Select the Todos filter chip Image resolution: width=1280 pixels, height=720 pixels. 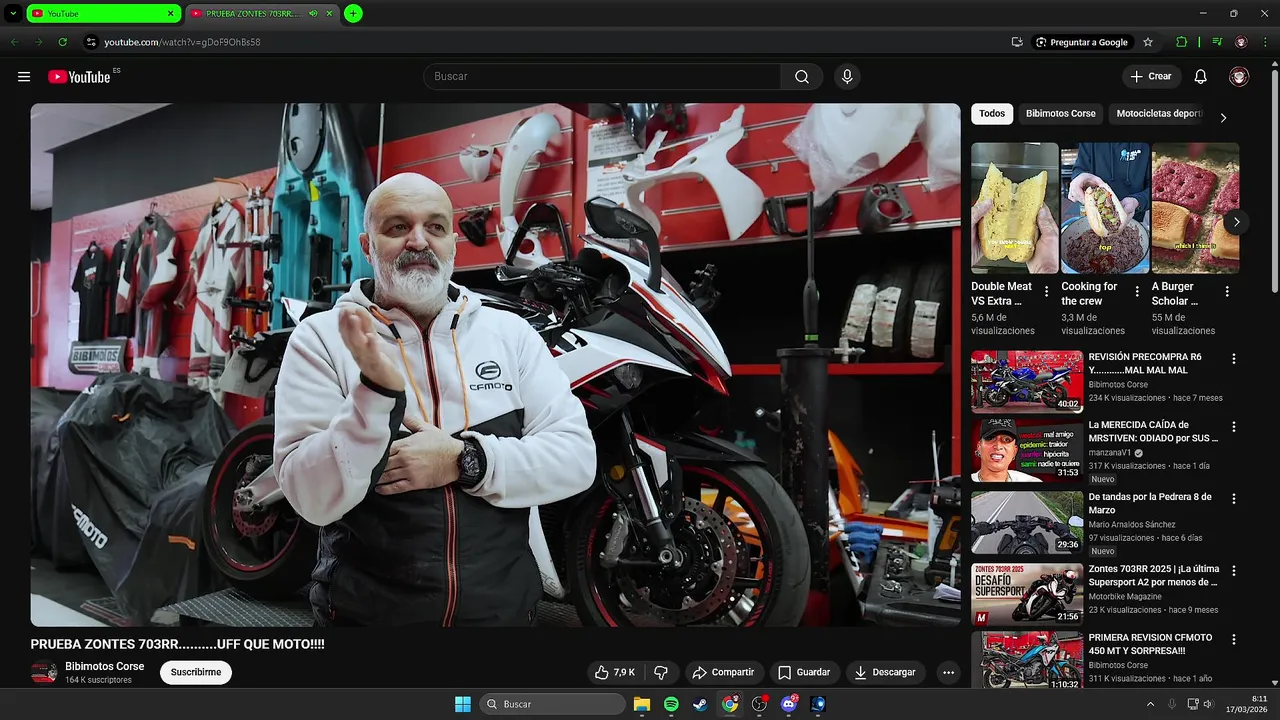tap(992, 114)
